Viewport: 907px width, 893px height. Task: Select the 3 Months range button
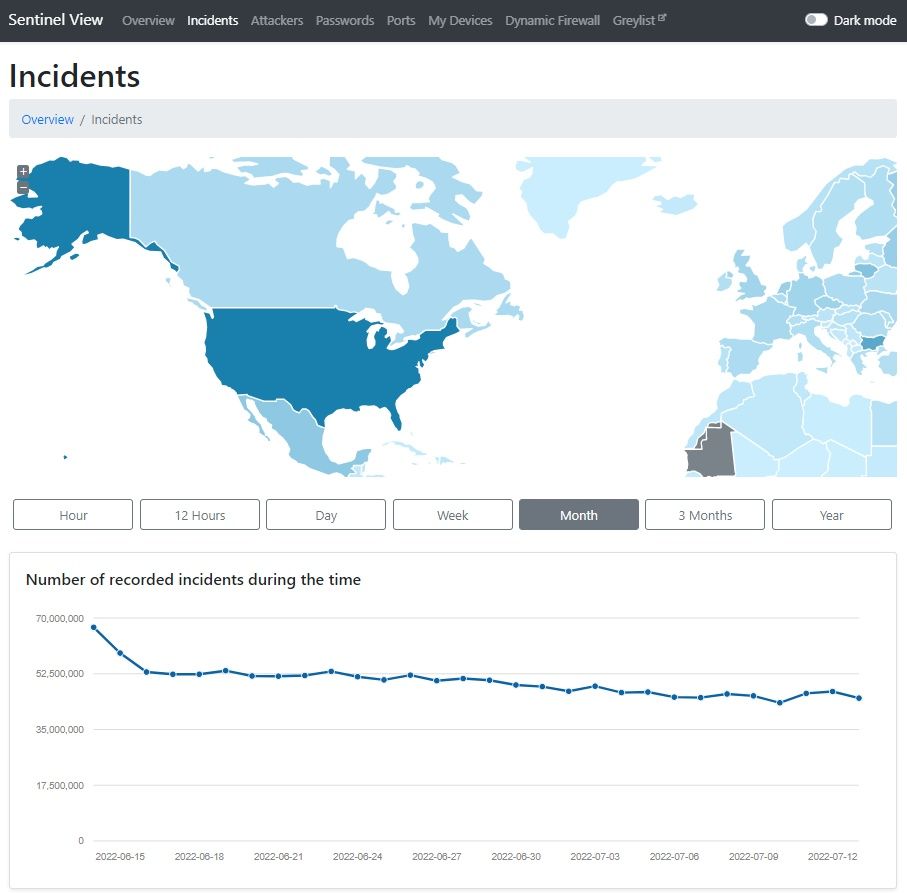(x=705, y=515)
